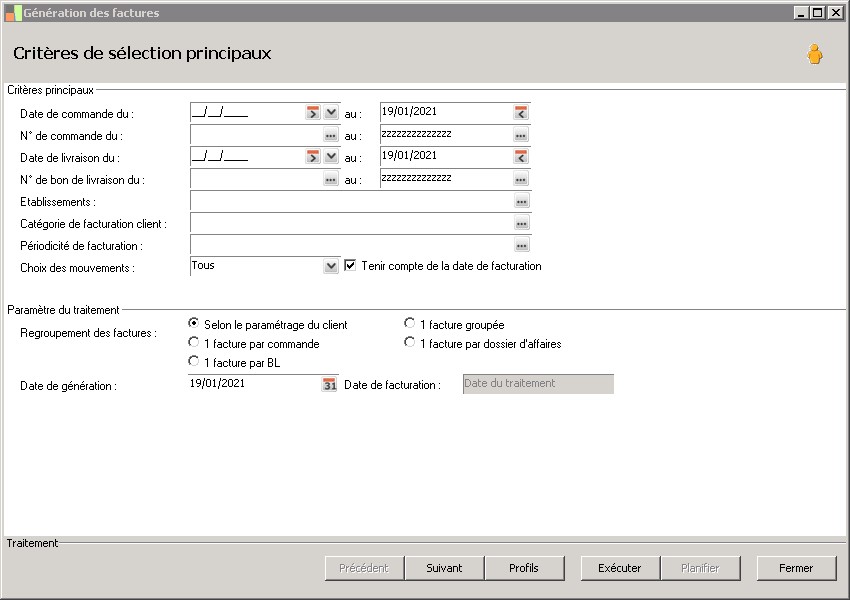
Task: Toggle 'Tenir compte de la date de facturation' checkbox
Action: (350, 266)
